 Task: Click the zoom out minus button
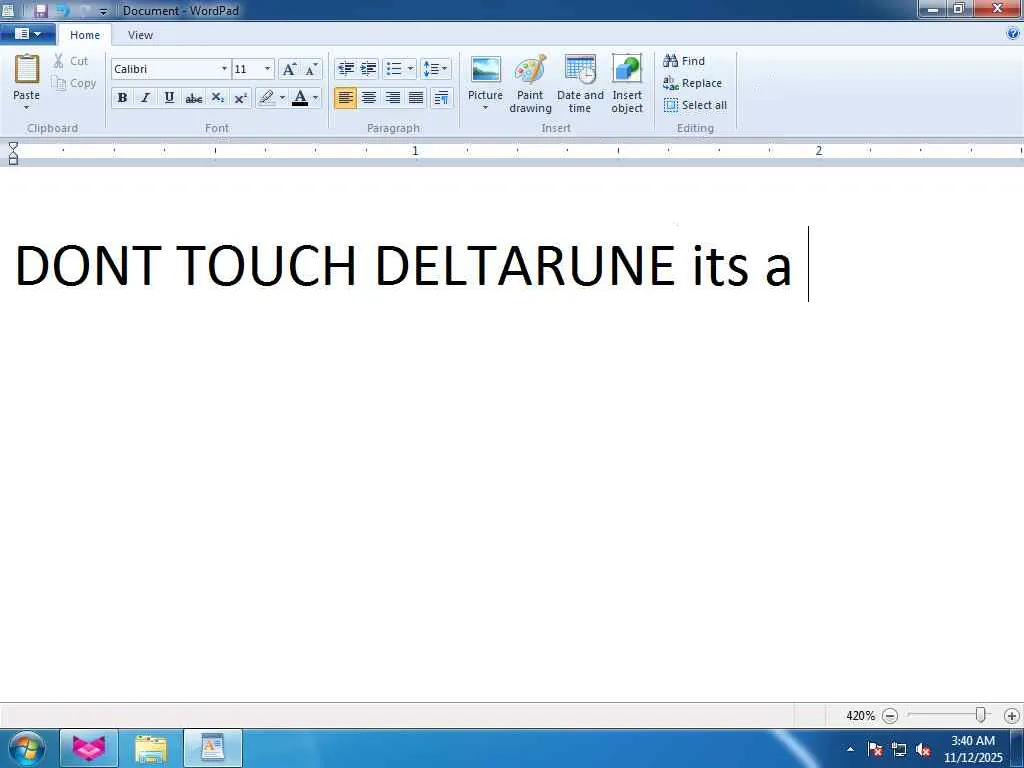[x=889, y=716]
